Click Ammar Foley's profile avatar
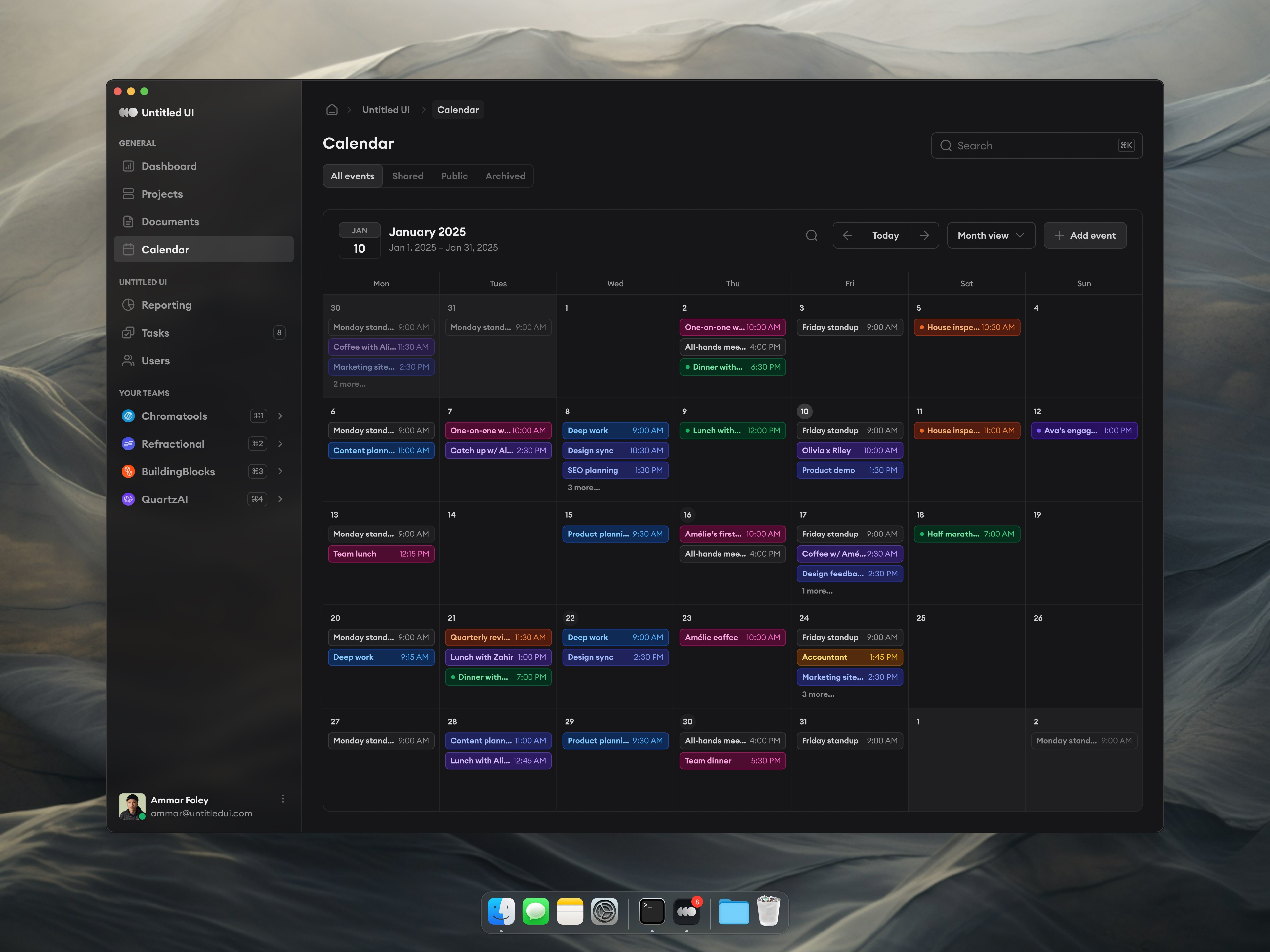 tap(132, 806)
